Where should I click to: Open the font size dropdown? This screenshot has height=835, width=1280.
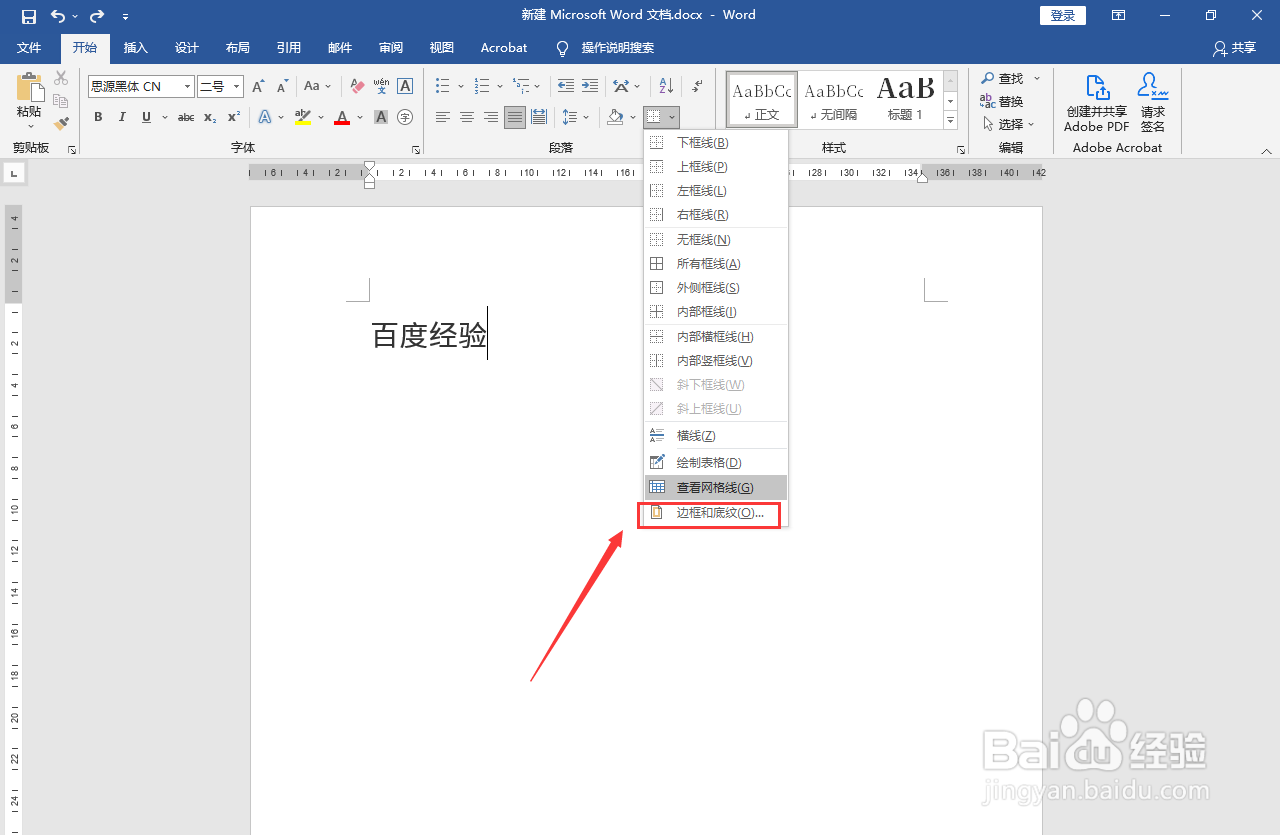pos(236,87)
